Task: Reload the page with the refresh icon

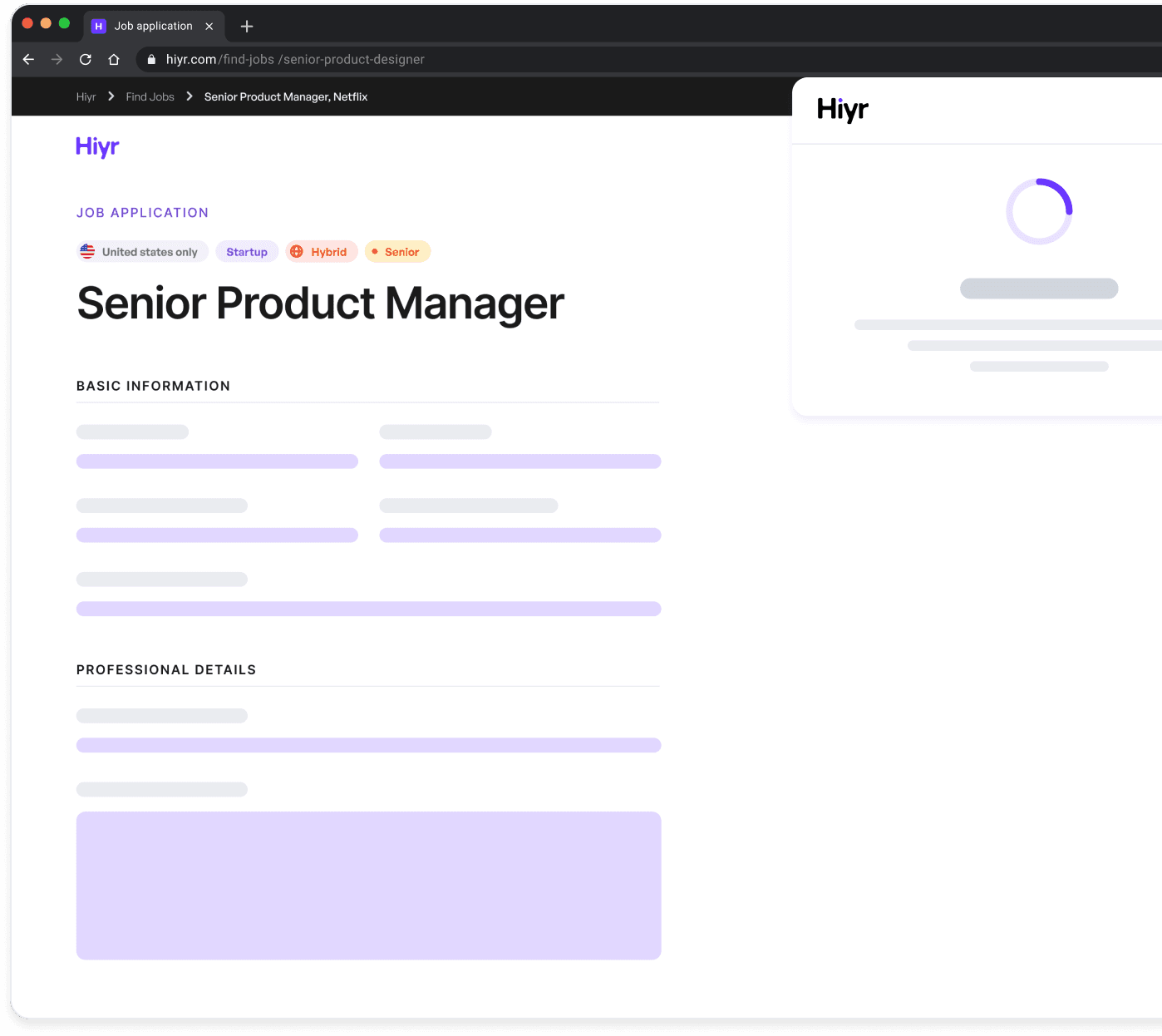Action: (x=86, y=59)
